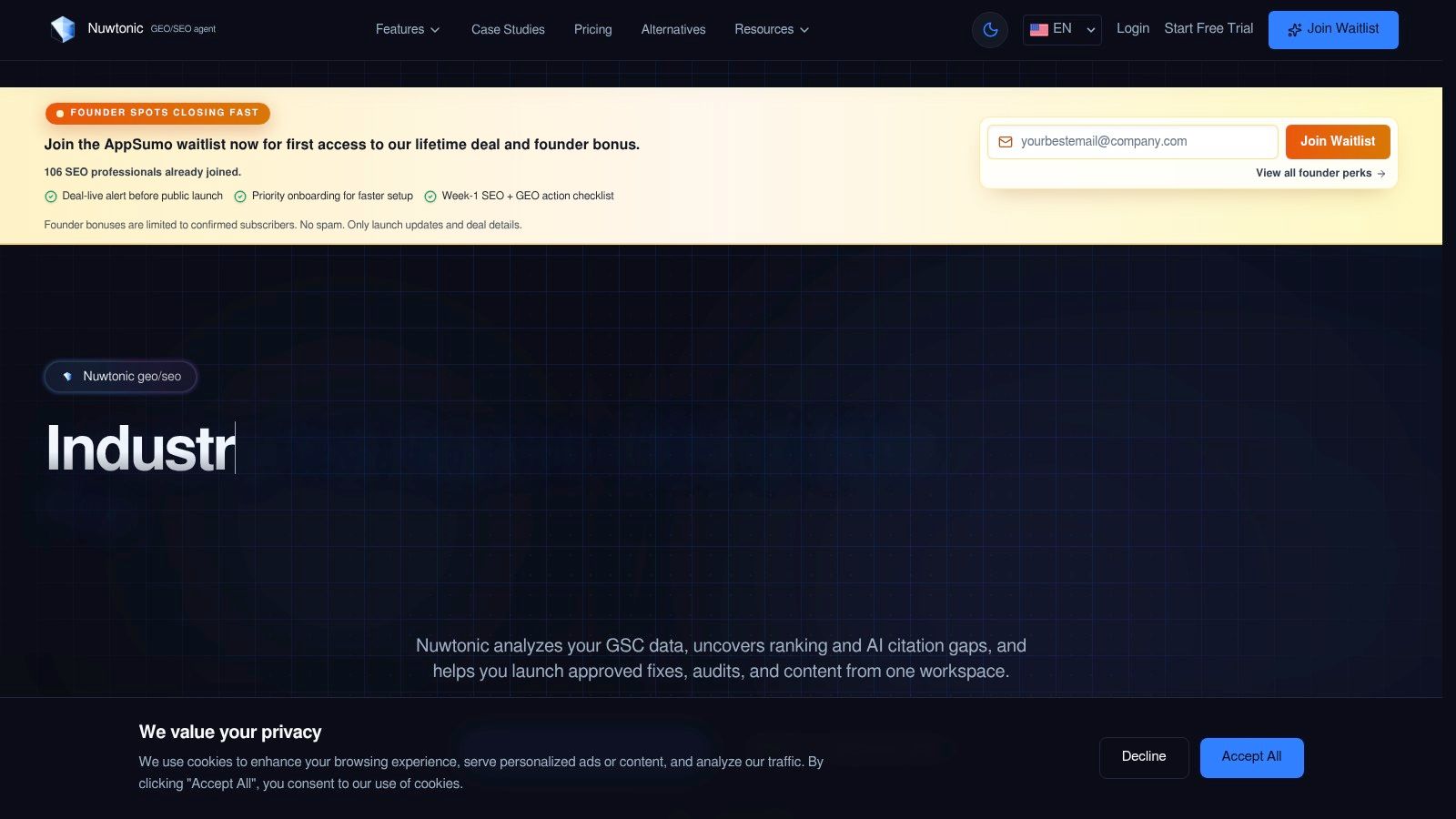Click the small gem icon in the geo/seo badge

point(67,377)
